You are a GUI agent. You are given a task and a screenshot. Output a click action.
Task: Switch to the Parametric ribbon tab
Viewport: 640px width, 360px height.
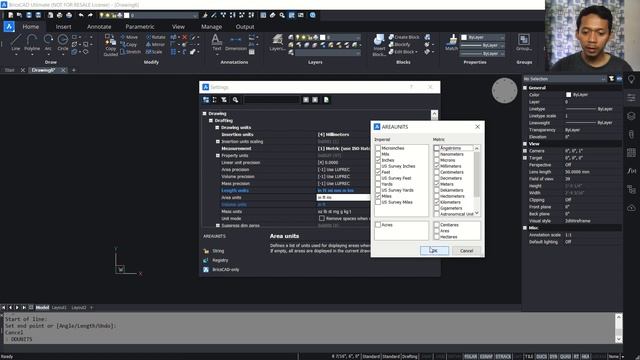click(140, 27)
